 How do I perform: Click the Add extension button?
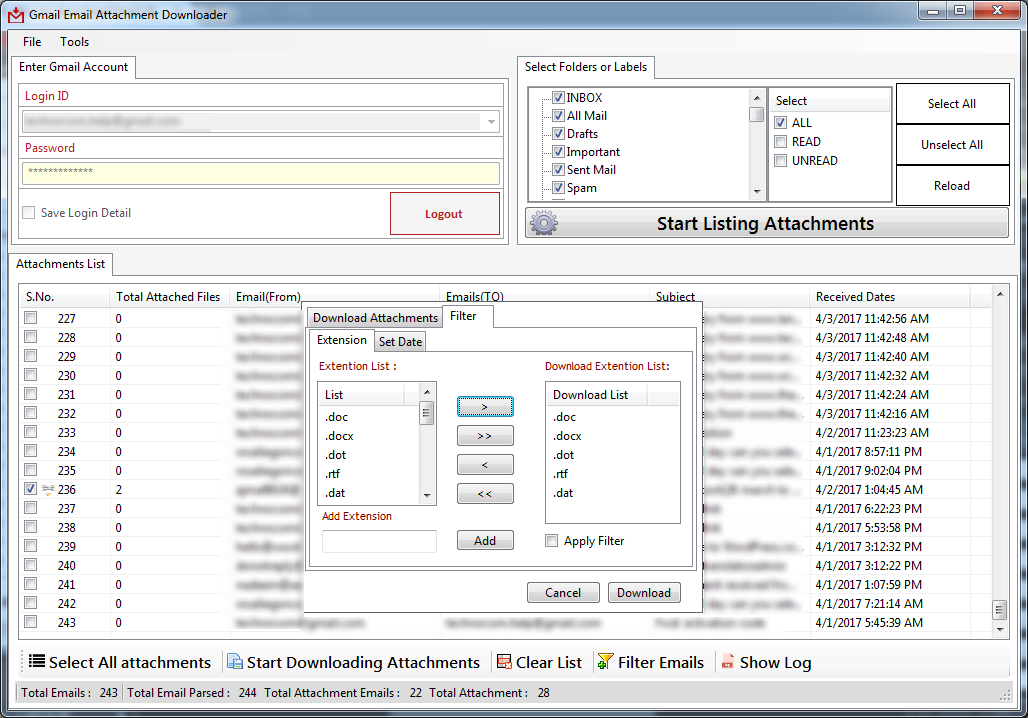(485, 540)
